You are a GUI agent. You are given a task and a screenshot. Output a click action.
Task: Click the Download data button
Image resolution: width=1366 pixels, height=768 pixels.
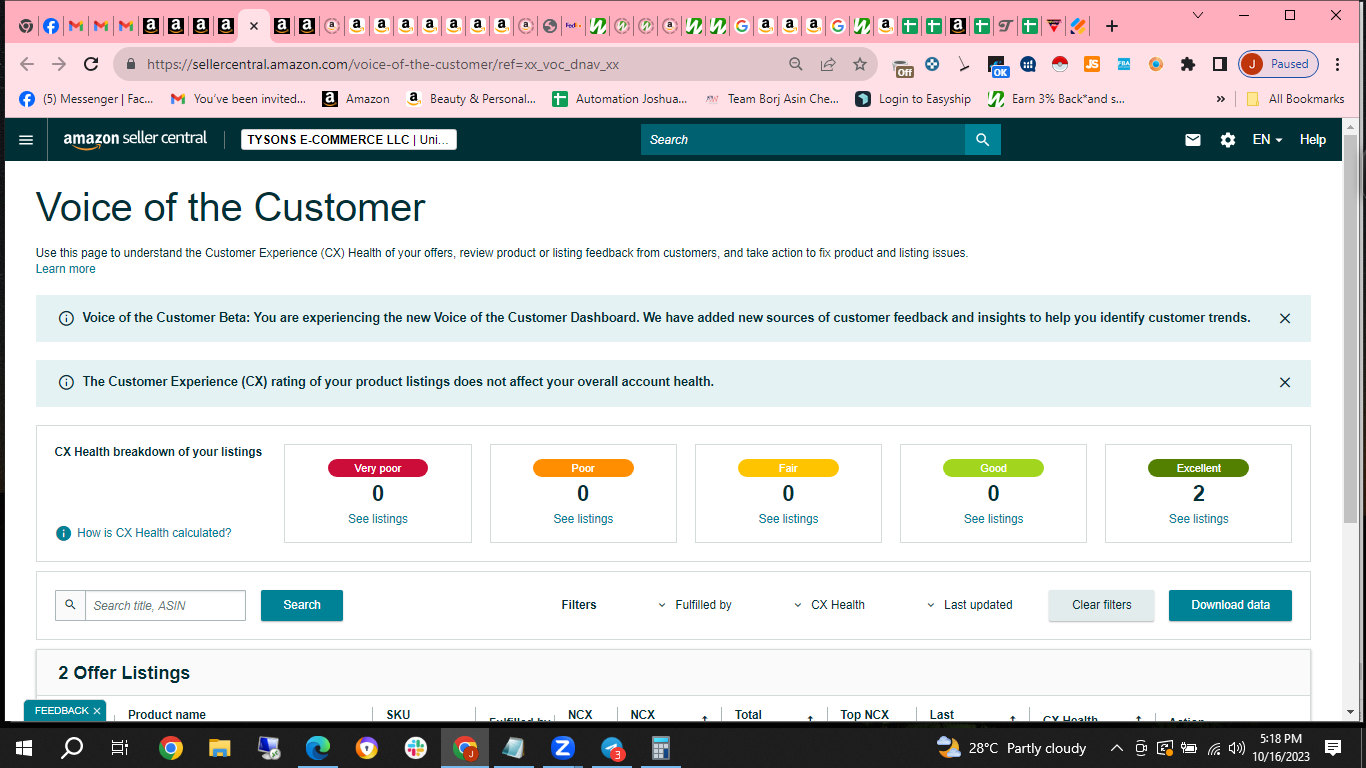click(x=1230, y=605)
